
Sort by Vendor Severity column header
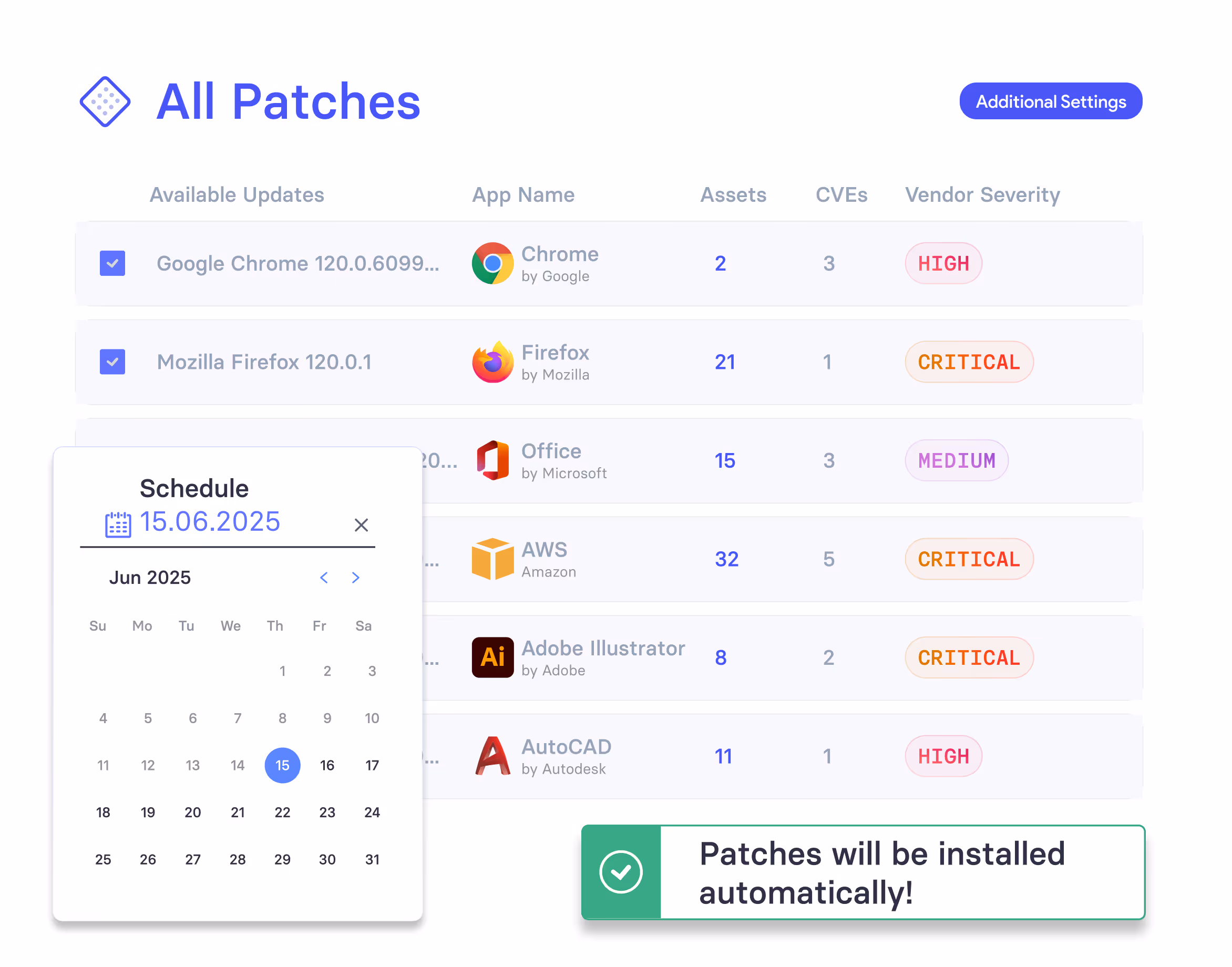982,195
